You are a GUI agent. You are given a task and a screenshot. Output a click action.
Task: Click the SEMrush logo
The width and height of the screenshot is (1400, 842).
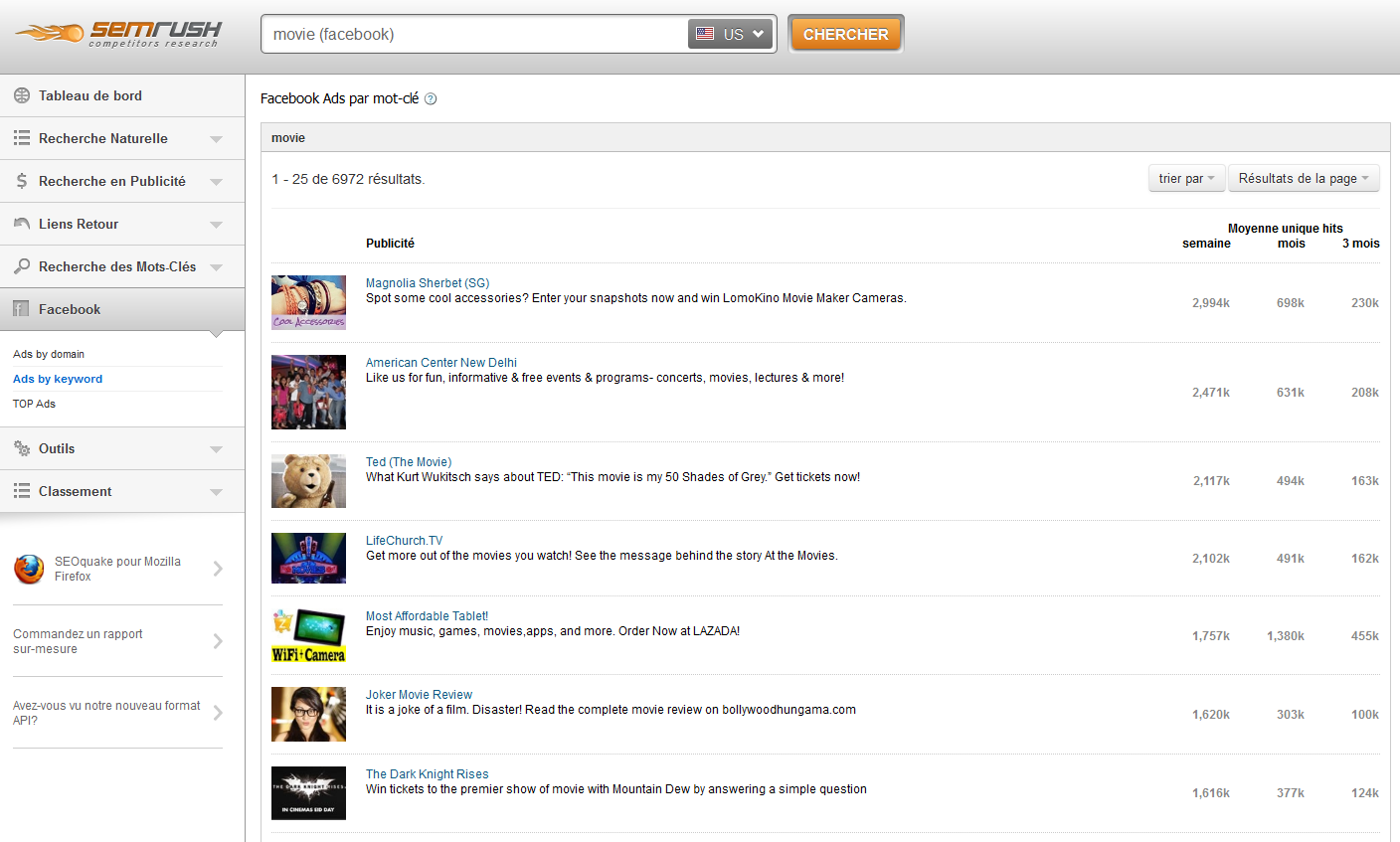pyautogui.click(x=118, y=34)
